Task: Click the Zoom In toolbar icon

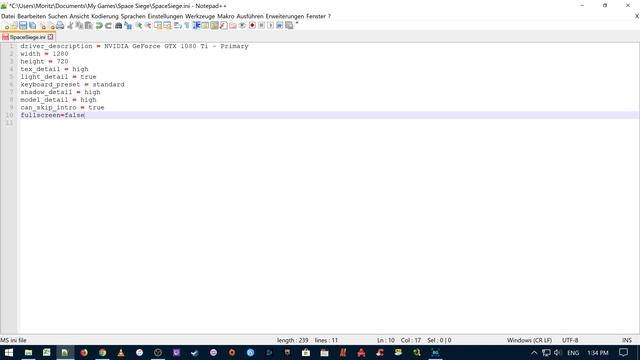Action: tap(139, 26)
